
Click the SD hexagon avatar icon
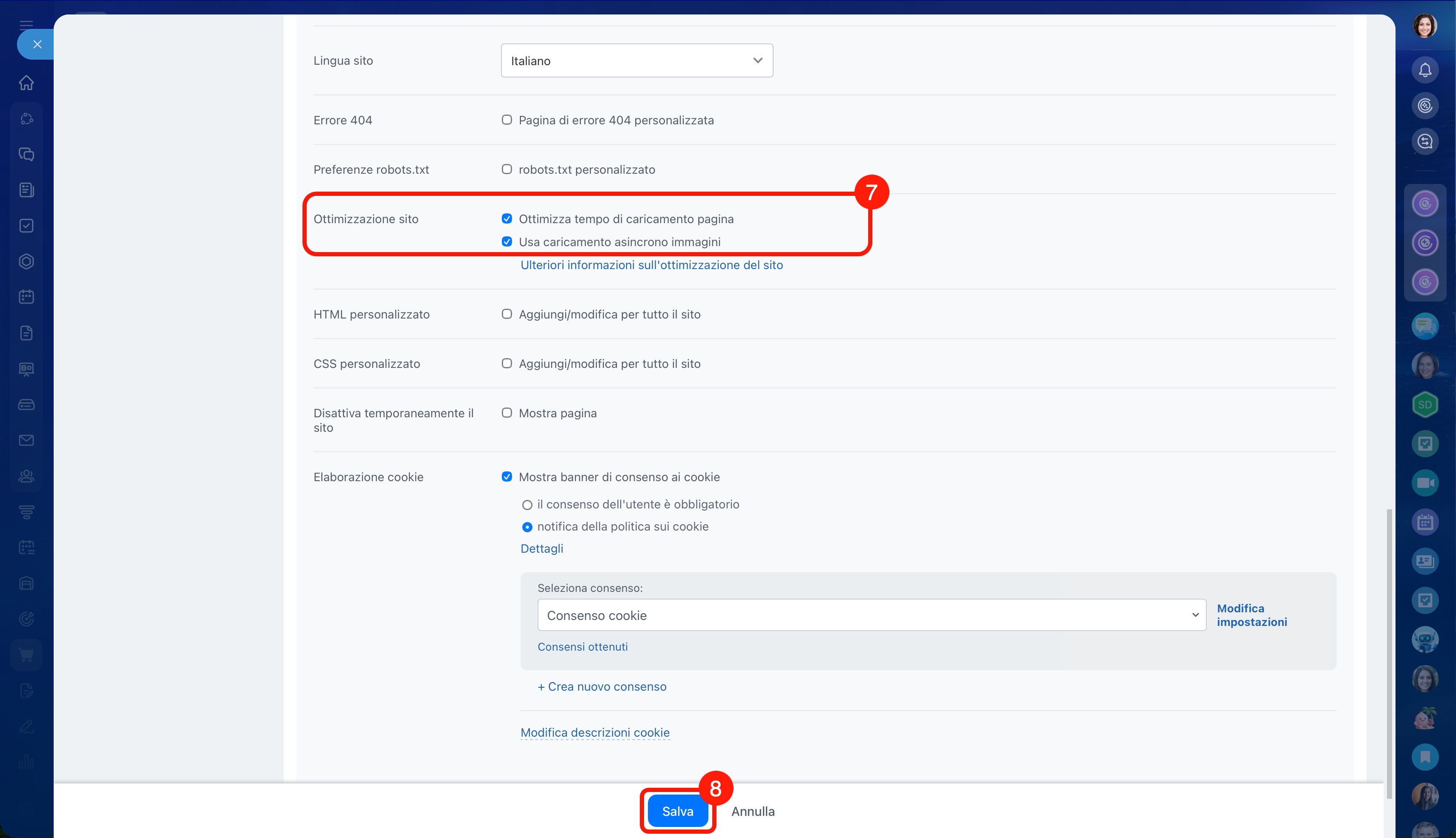[x=1425, y=405]
